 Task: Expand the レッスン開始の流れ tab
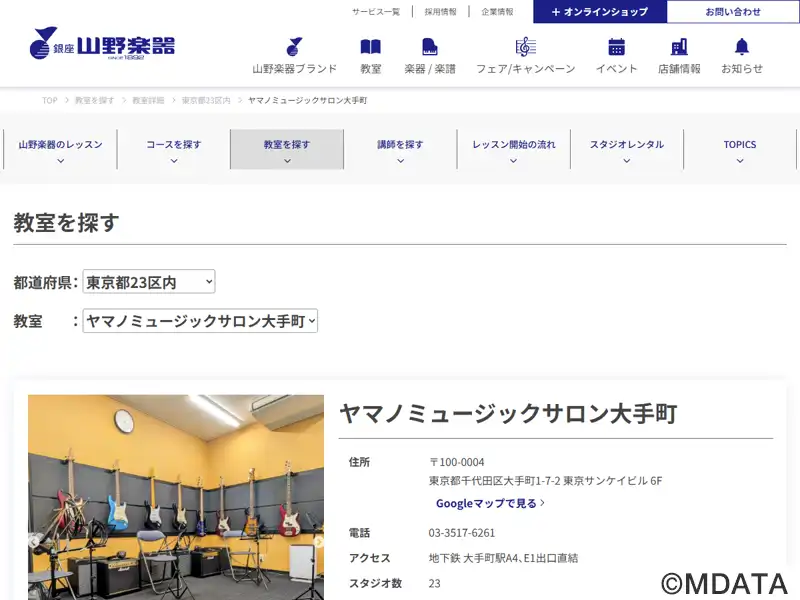point(514,149)
